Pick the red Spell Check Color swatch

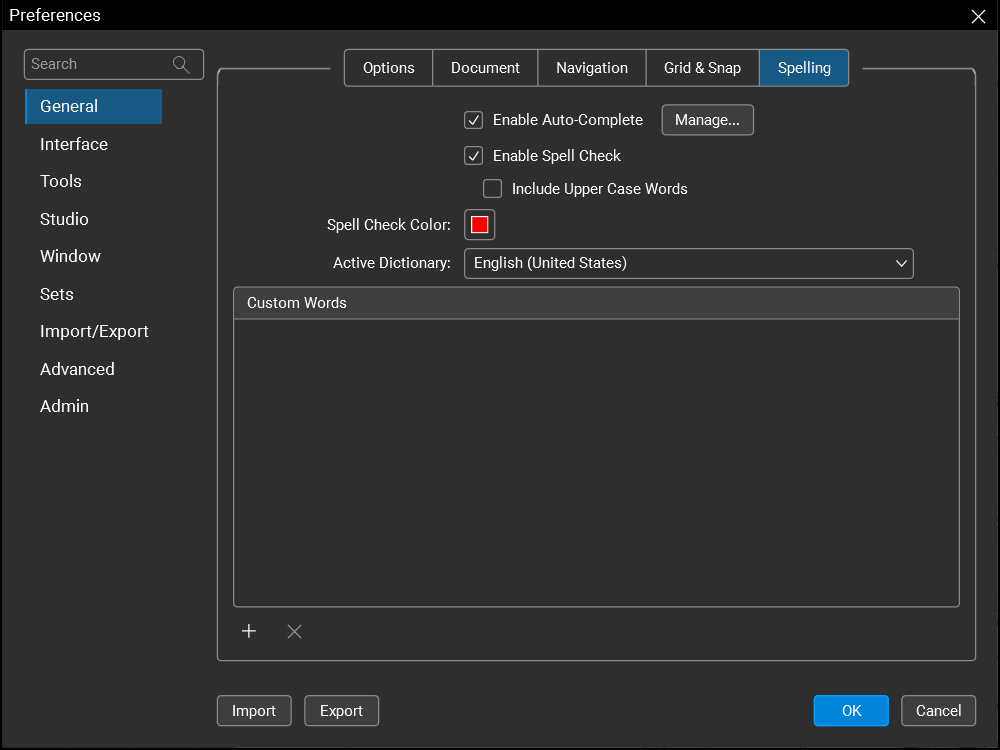[x=480, y=225]
